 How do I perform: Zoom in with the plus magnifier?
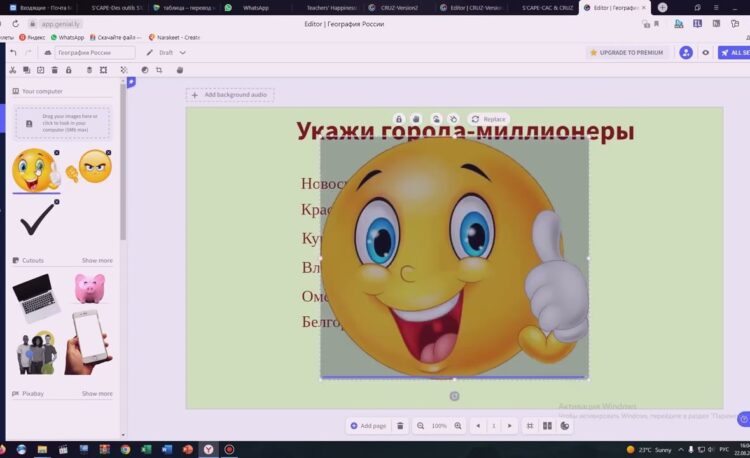pyautogui.click(x=458, y=426)
